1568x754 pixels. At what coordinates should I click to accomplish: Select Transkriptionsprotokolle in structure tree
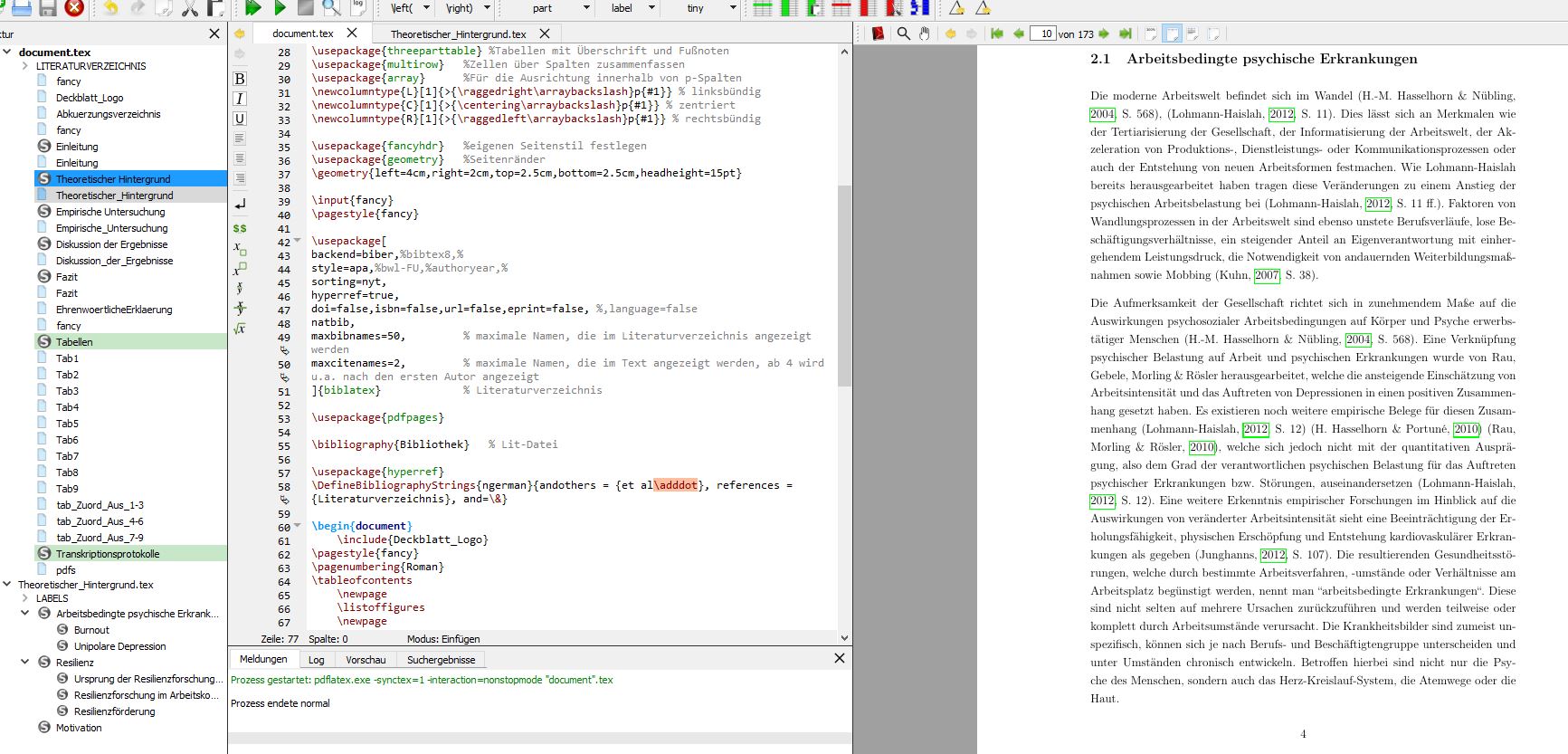(108, 554)
